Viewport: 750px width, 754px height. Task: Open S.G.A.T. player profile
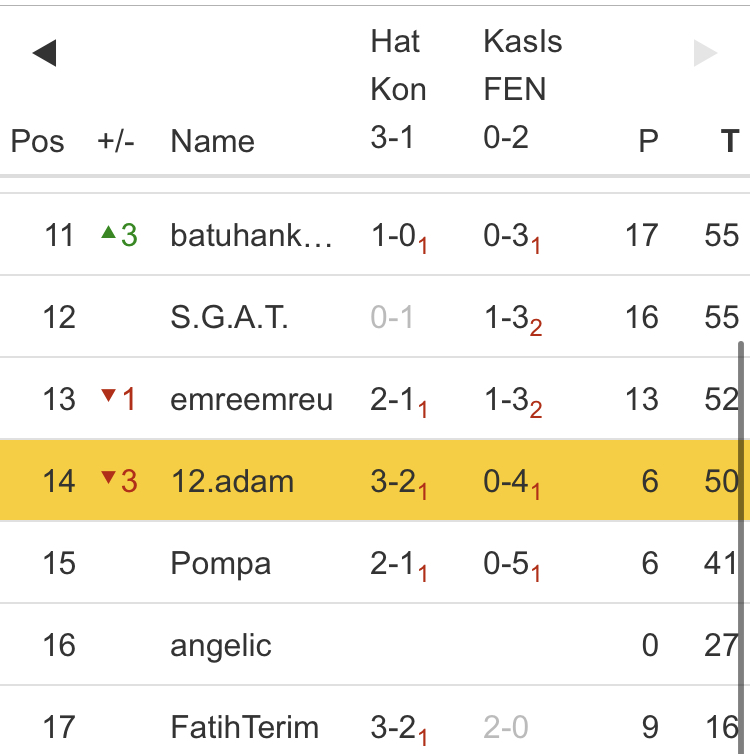point(229,317)
